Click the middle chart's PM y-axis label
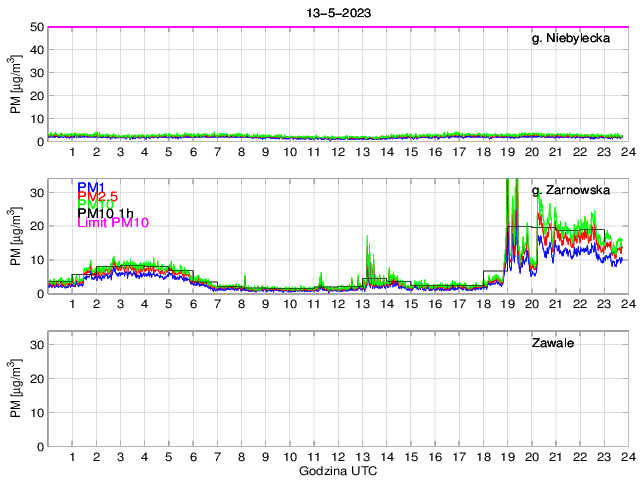This screenshot has width=640, height=480. coord(17,237)
